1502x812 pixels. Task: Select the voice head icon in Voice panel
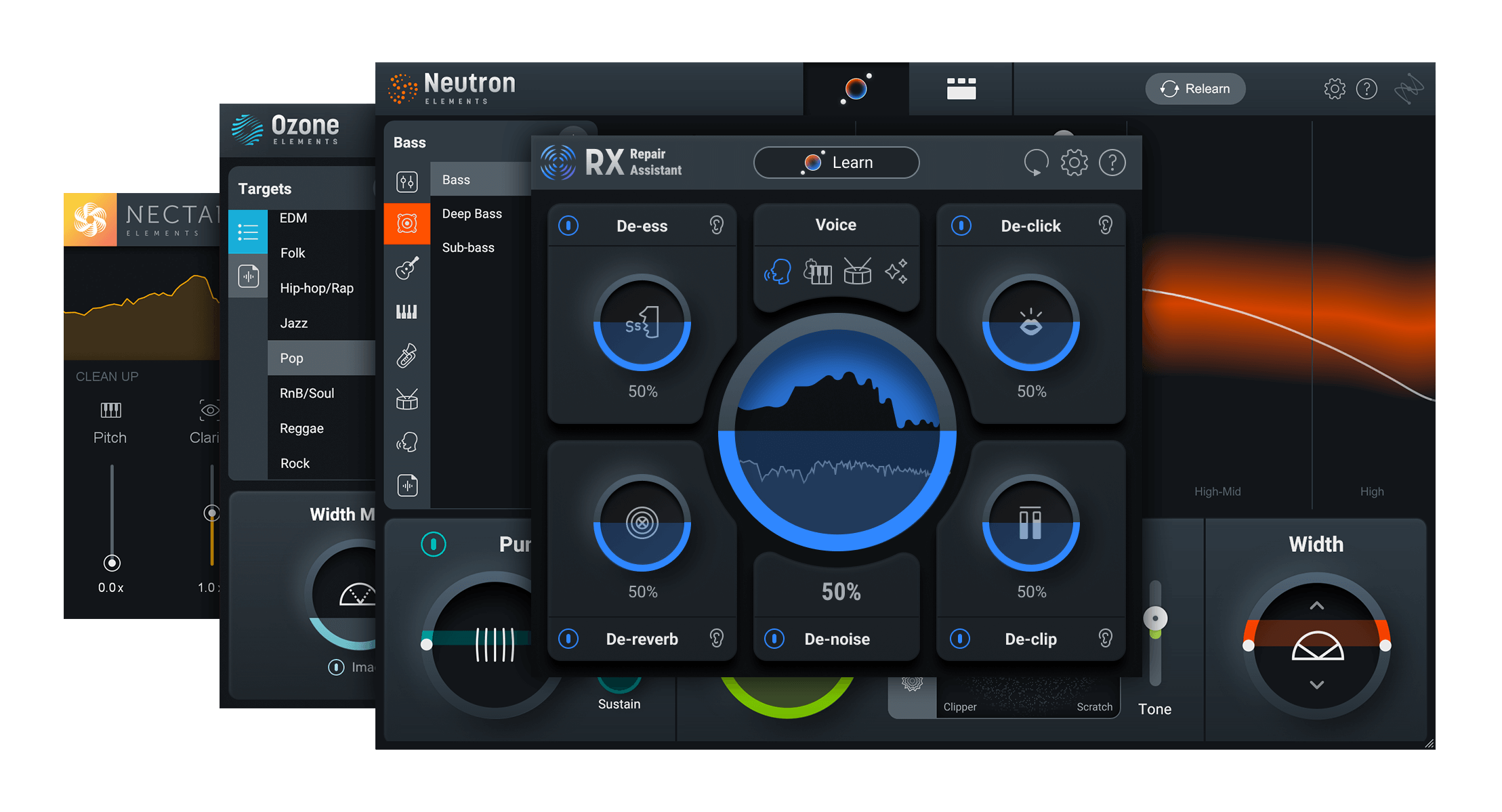(x=778, y=272)
